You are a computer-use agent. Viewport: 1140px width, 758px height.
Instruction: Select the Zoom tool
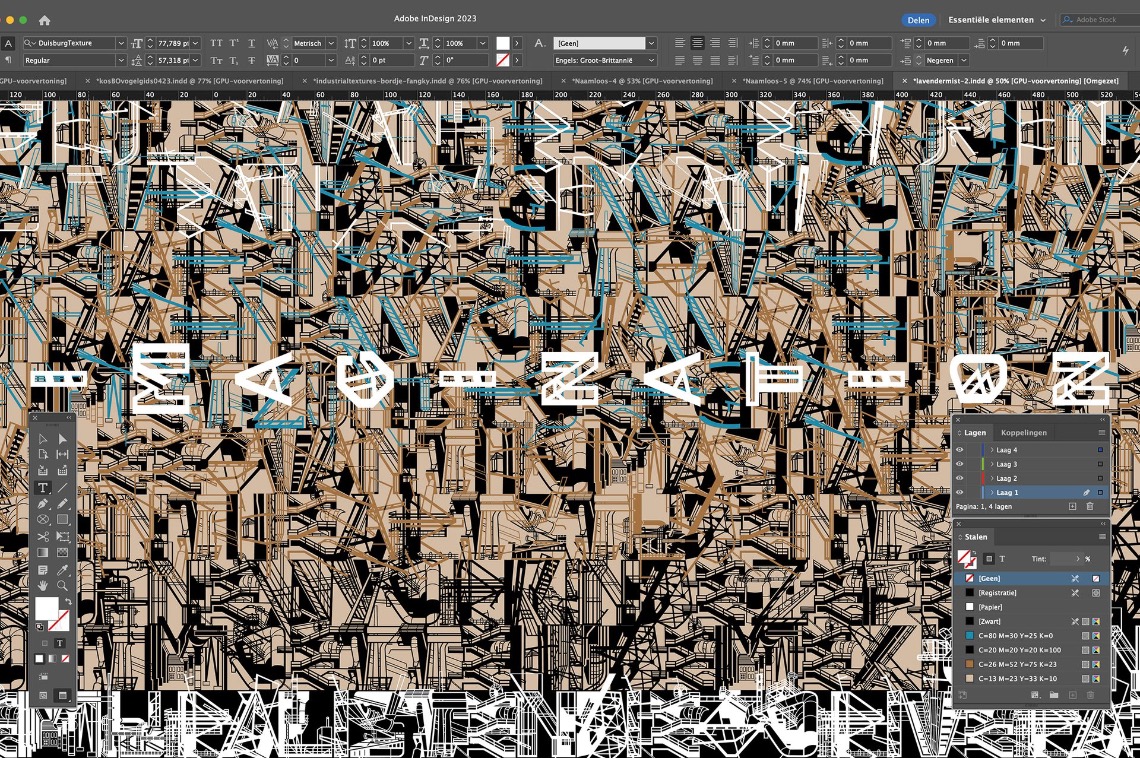point(63,585)
